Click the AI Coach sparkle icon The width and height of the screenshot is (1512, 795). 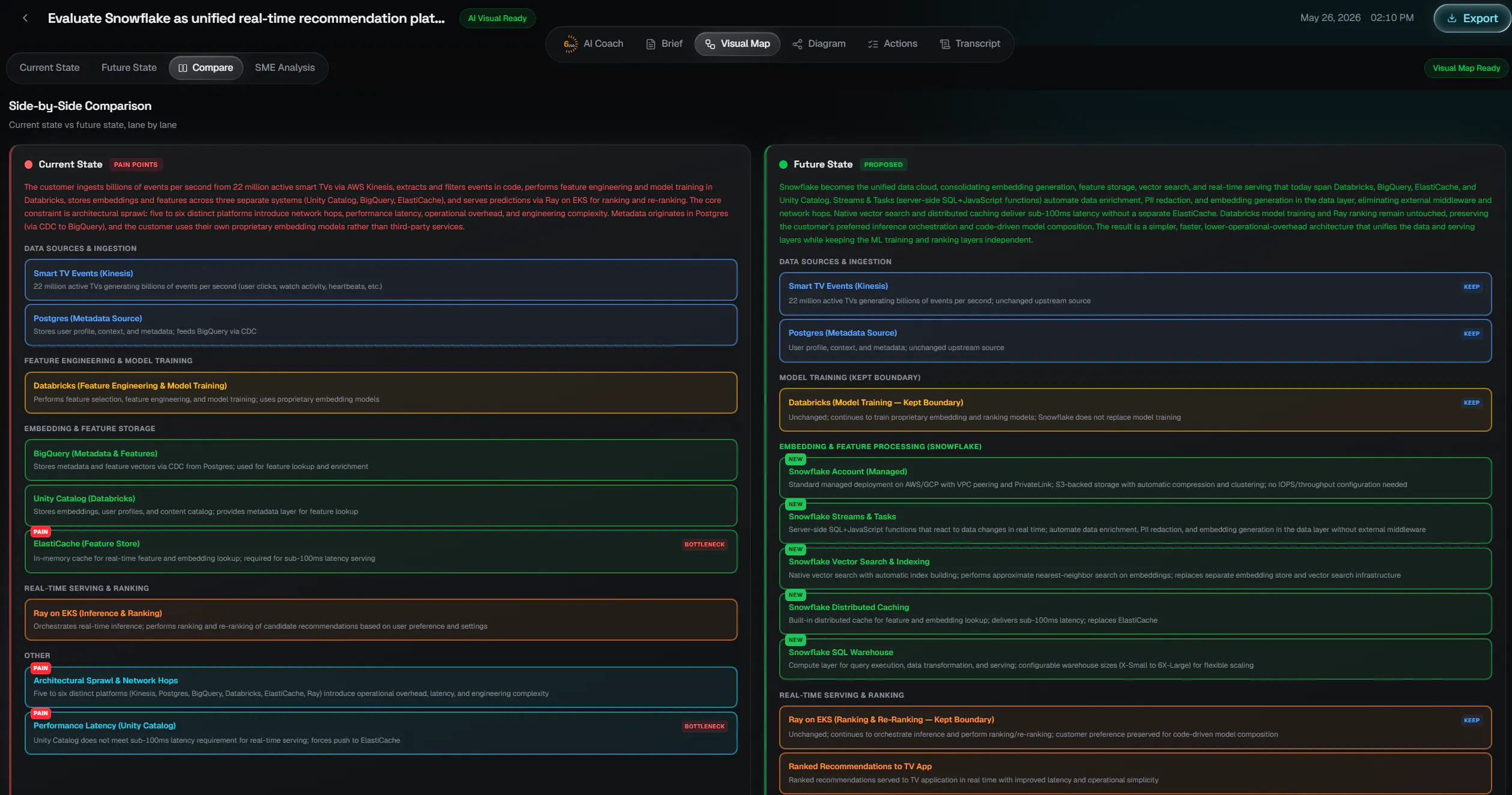point(570,44)
